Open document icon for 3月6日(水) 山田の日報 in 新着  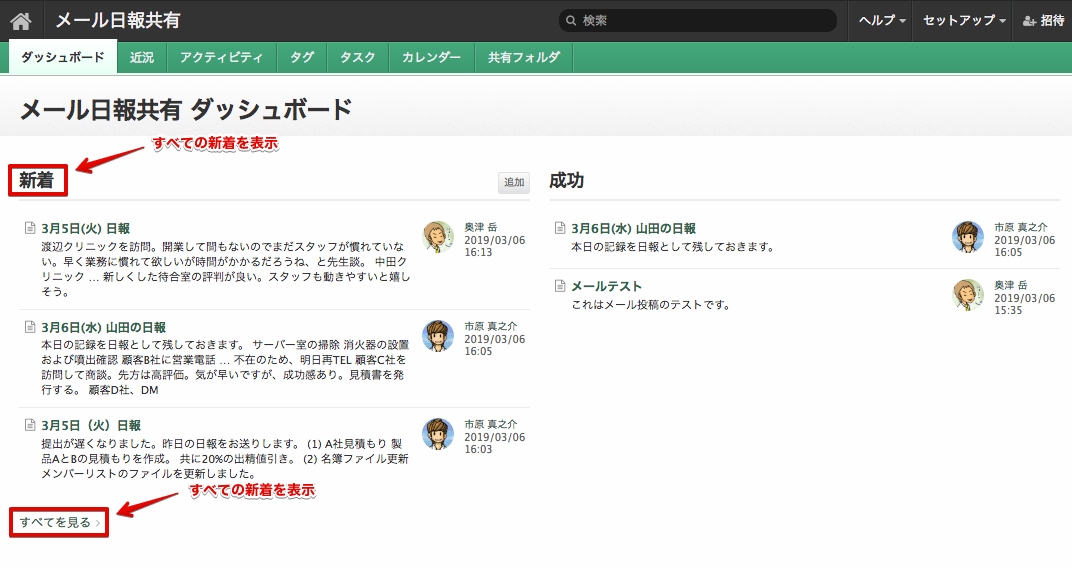pyautogui.click(x=30, y=327)
